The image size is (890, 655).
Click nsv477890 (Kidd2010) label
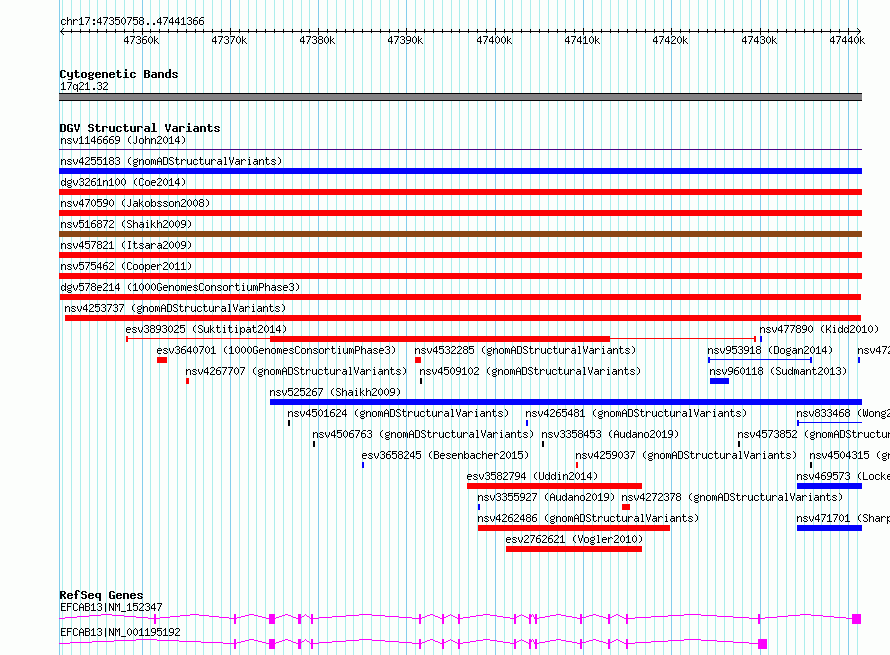819,329
